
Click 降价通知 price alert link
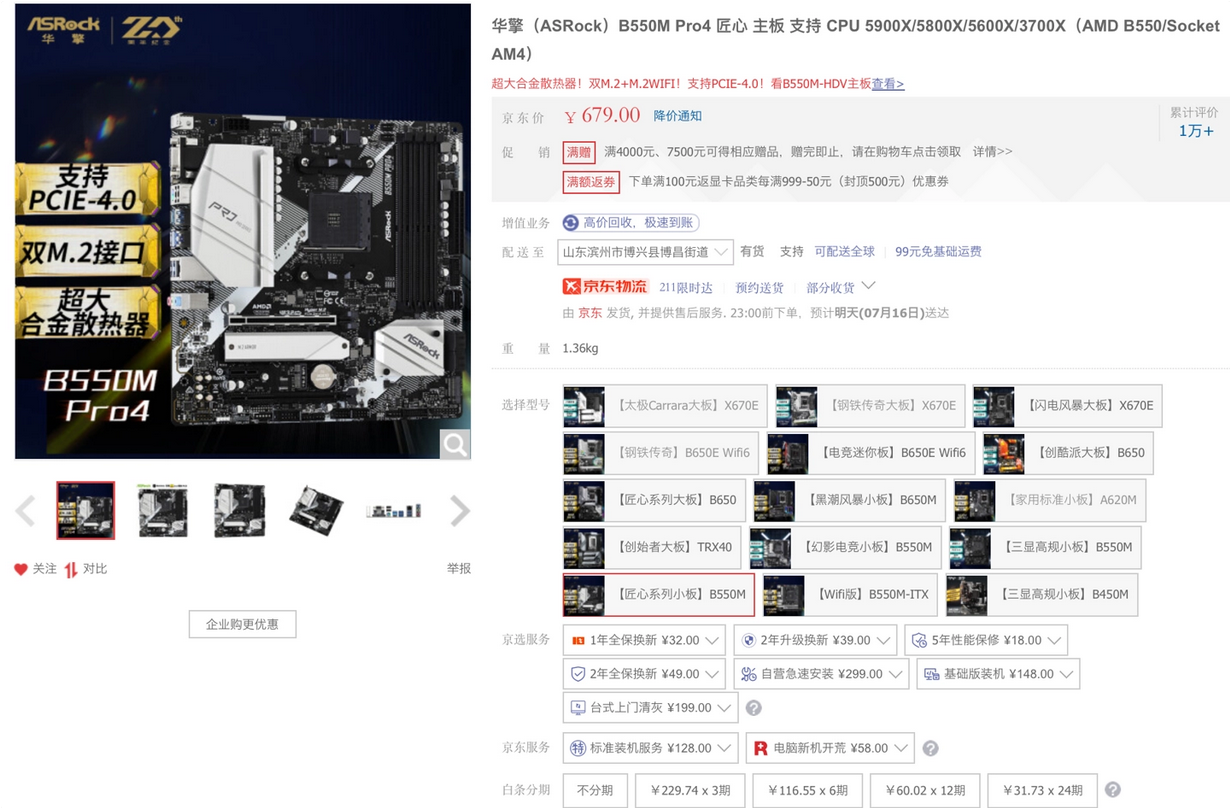coord(678,116)
